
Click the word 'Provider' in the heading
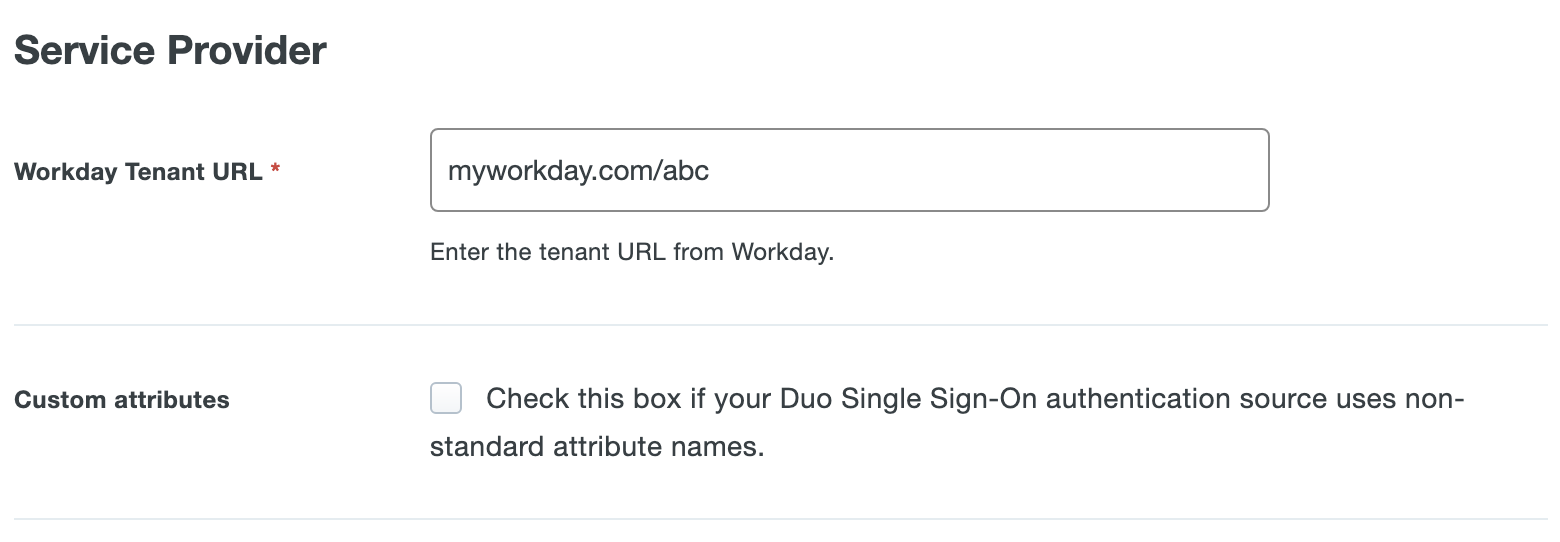(x=249, y=50)
